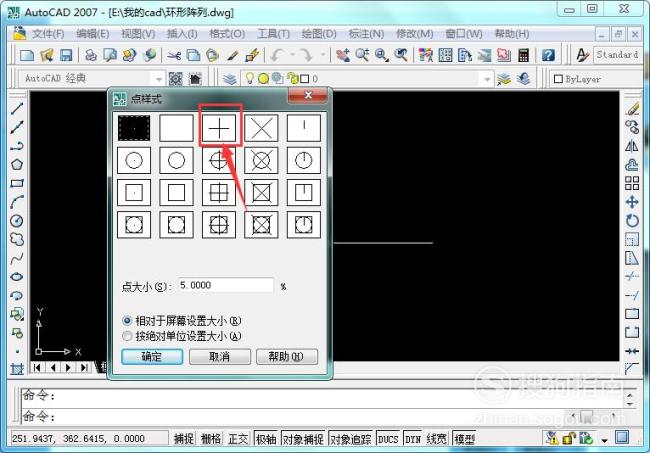
Task: Toggle 线宽 lineweight display
Action: point(436,439)
